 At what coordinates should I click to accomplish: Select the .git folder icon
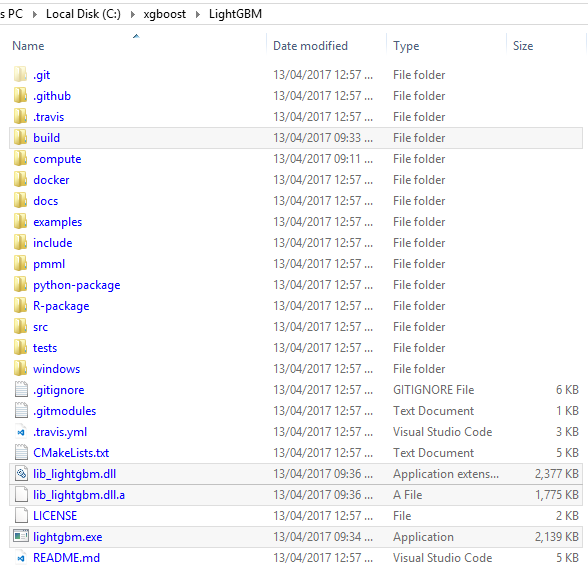pos(21,74)
